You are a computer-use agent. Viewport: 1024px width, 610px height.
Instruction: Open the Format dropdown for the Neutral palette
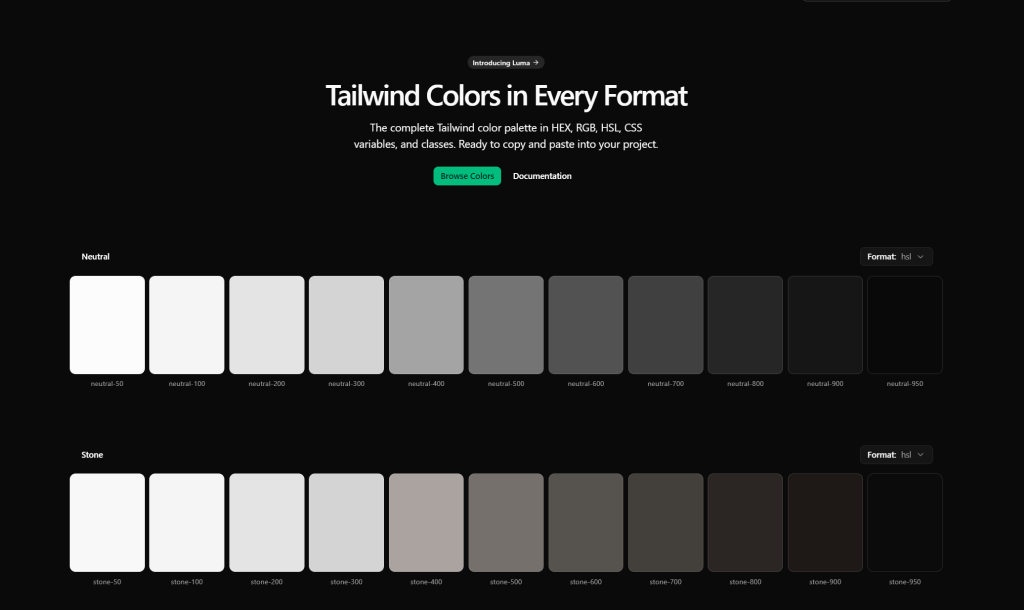click(896, 256)
